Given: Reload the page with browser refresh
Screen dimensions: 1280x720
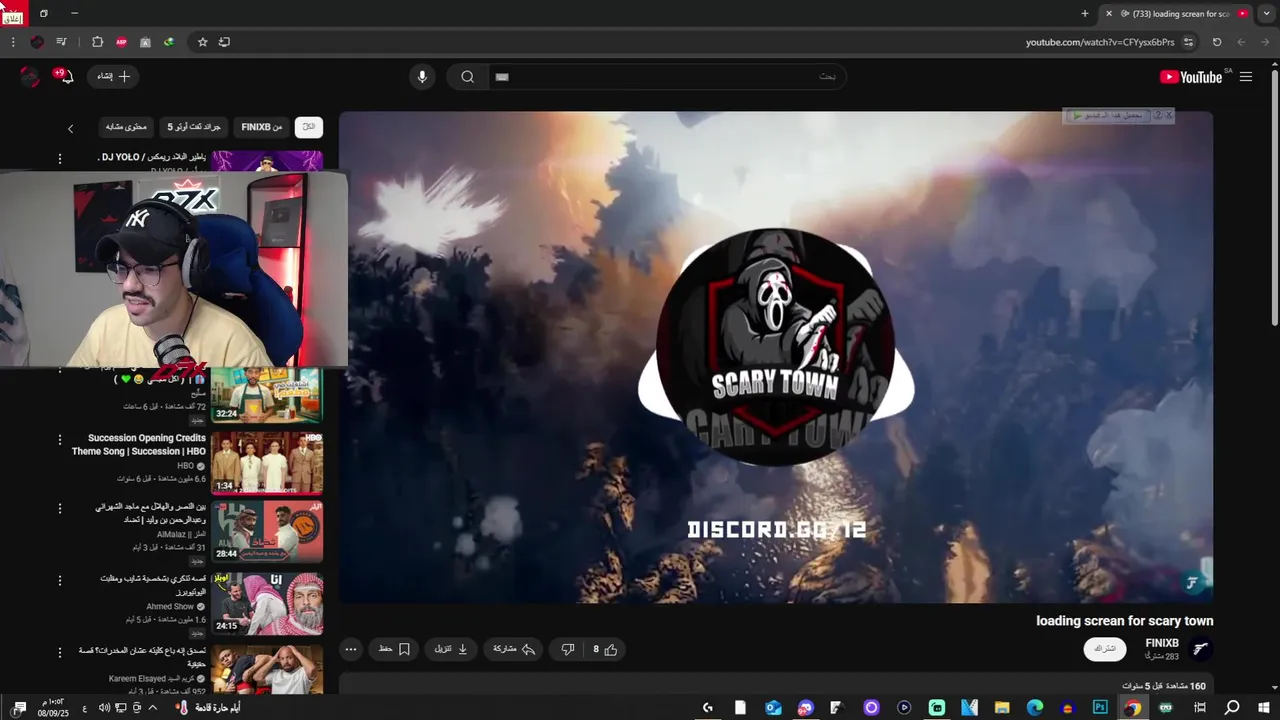Looking at the screenshot, I should coord(1217,42).
